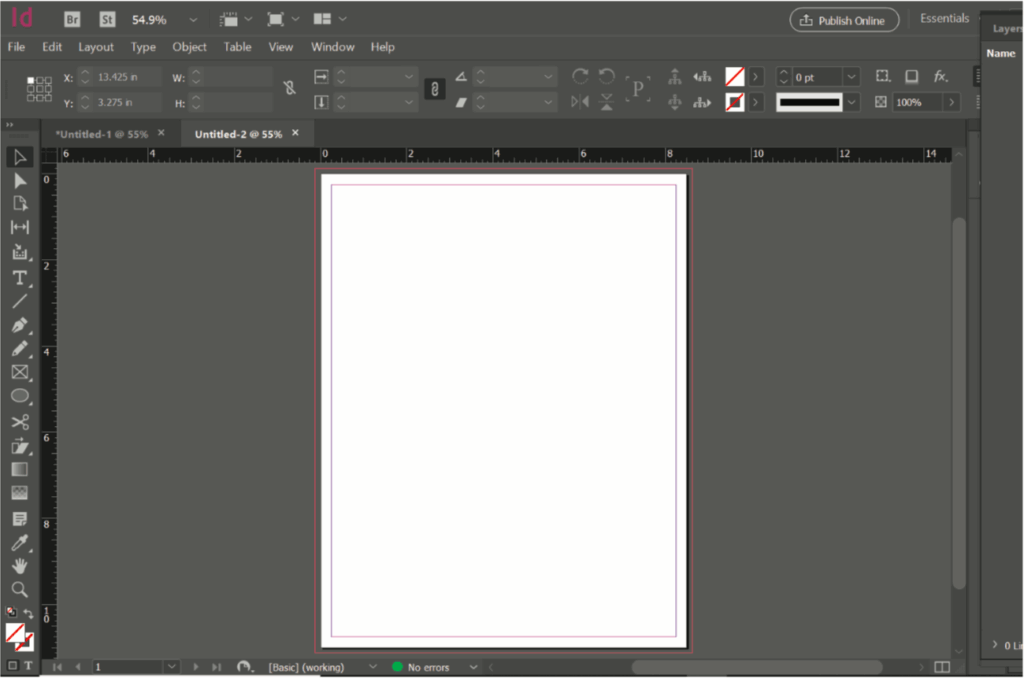This screenshot has height=678, width=1024.
Task: Choose the Direct Selection tool
Action: click(x=20, y=180)
